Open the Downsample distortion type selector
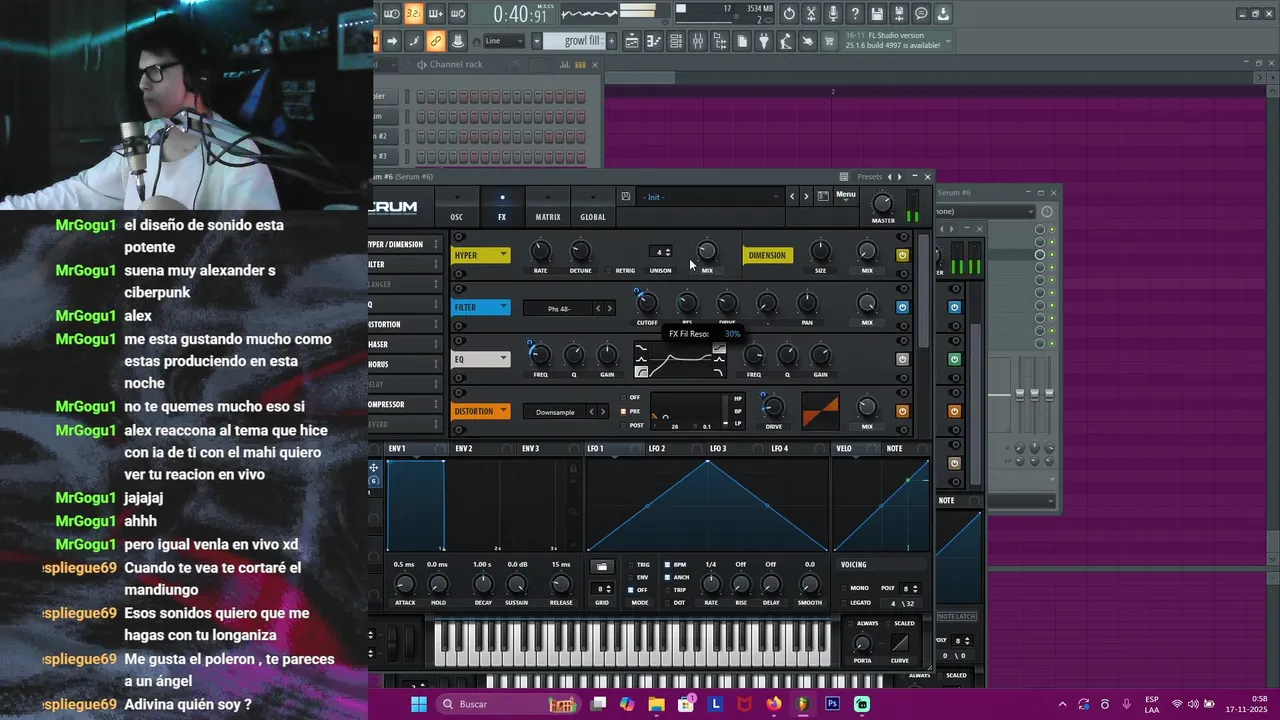This screenshot has height=720, width=1280. [555, 412]
